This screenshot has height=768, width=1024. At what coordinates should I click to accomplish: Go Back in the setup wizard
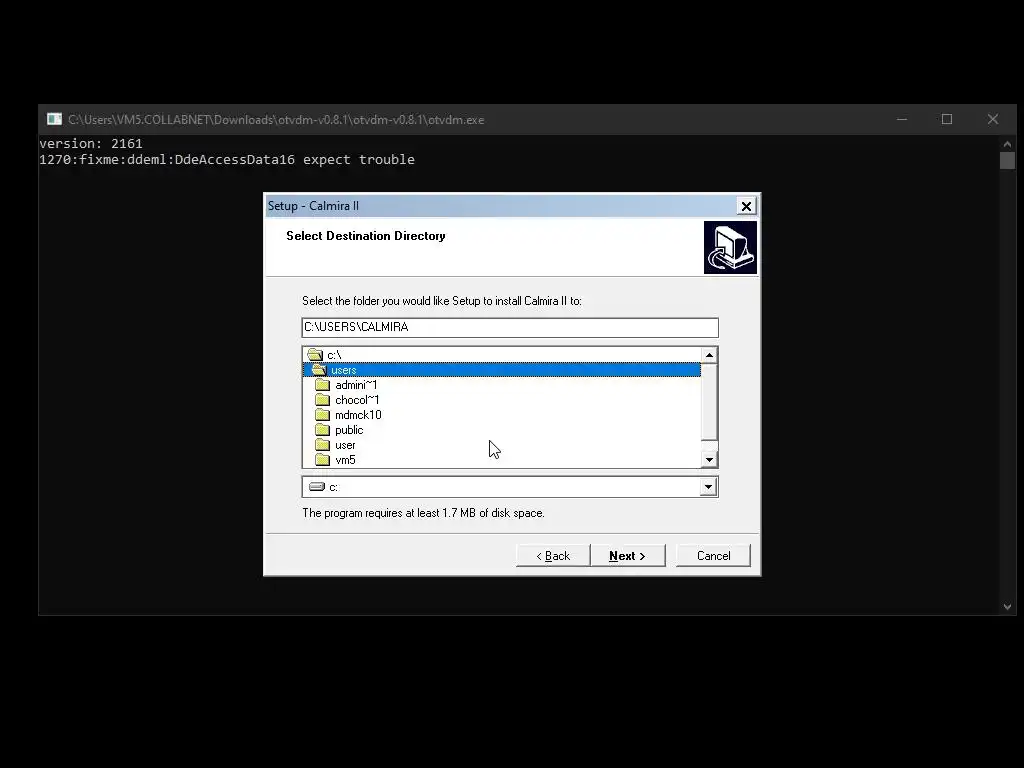552,556
